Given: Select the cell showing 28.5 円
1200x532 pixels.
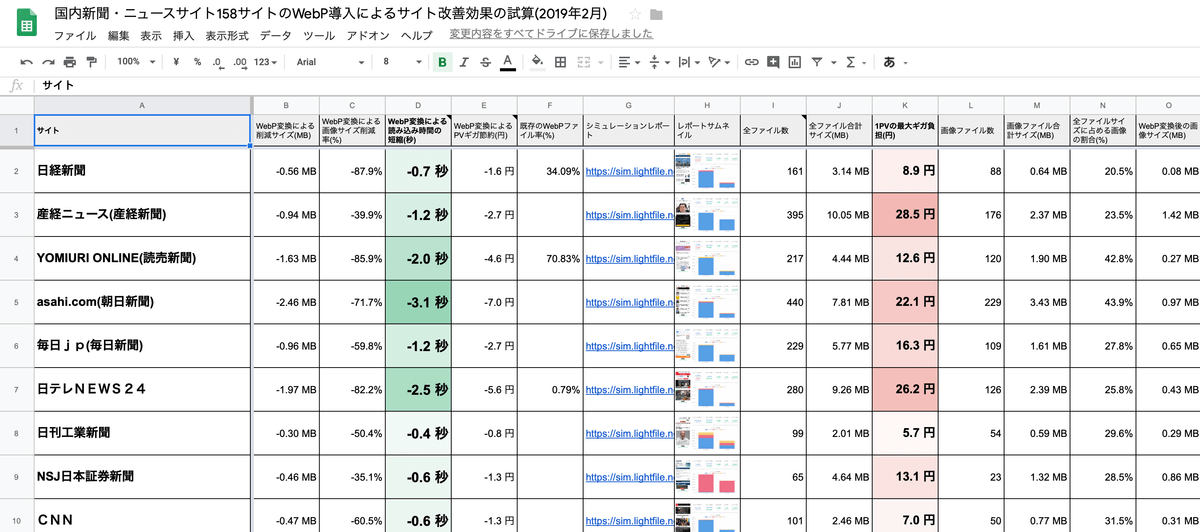Looking at the screenshot, I should 905,215.
